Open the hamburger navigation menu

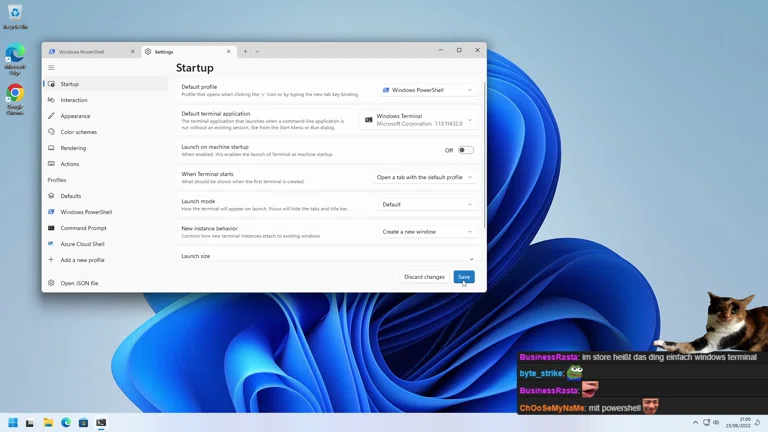51,68
